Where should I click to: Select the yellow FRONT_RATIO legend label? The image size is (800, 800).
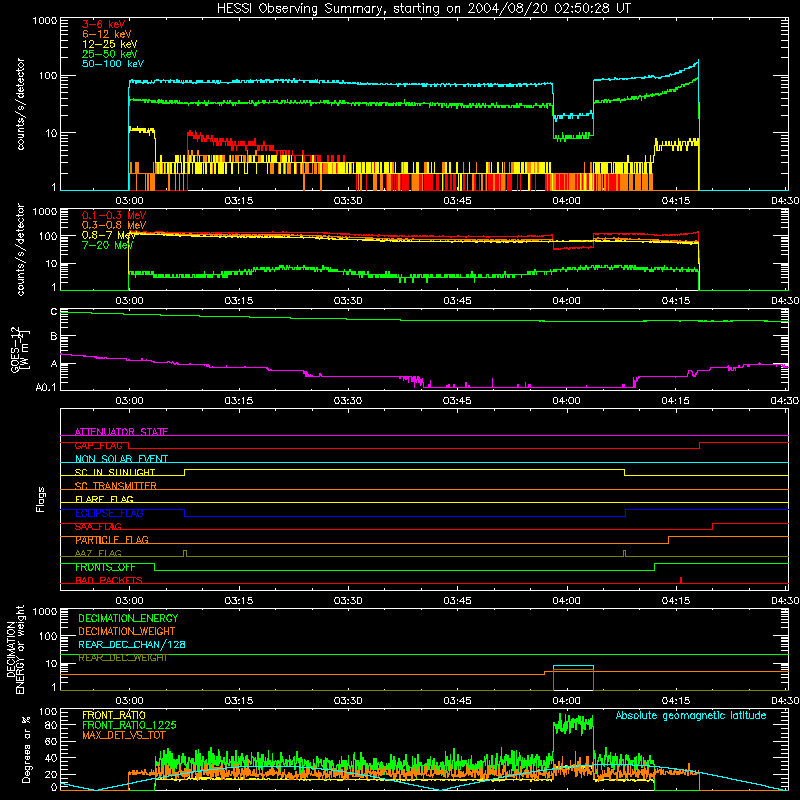pyautogui.click(x=113, y=715)
